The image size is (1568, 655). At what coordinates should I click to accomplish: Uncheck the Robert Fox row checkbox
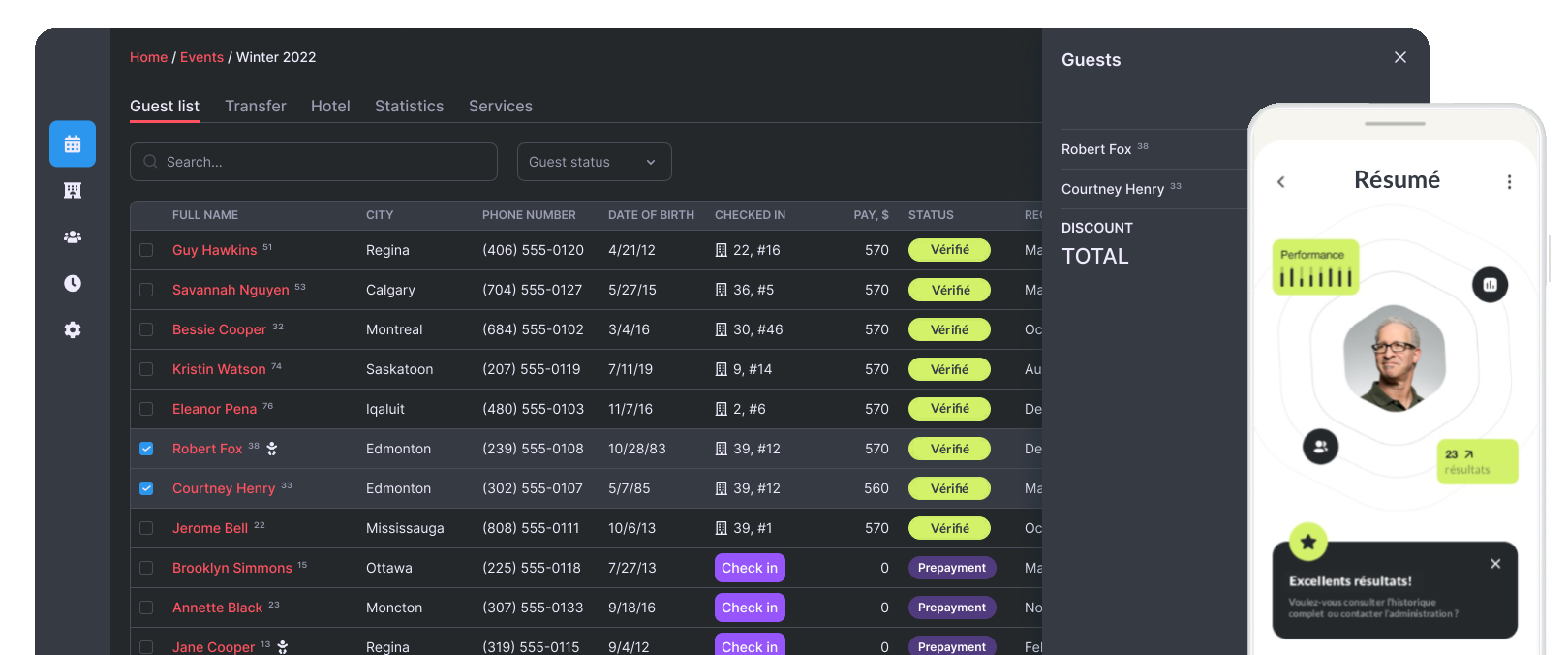(146, 449)
